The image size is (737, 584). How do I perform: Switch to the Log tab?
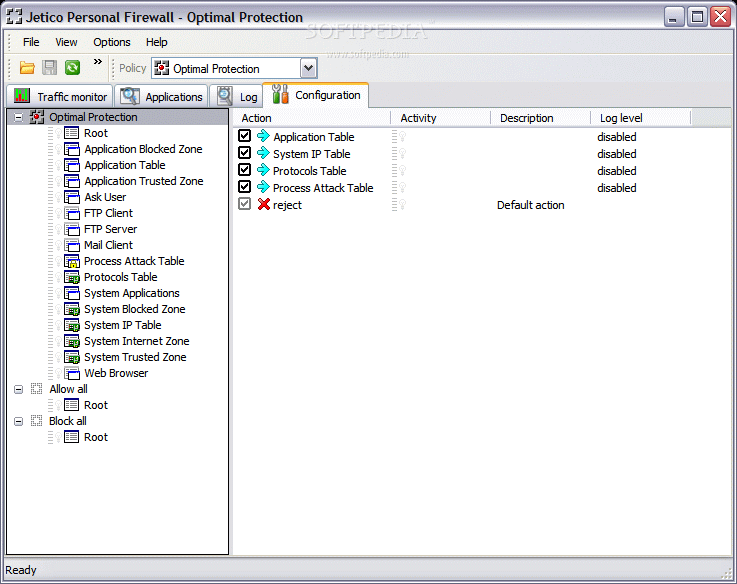(236, 96)
